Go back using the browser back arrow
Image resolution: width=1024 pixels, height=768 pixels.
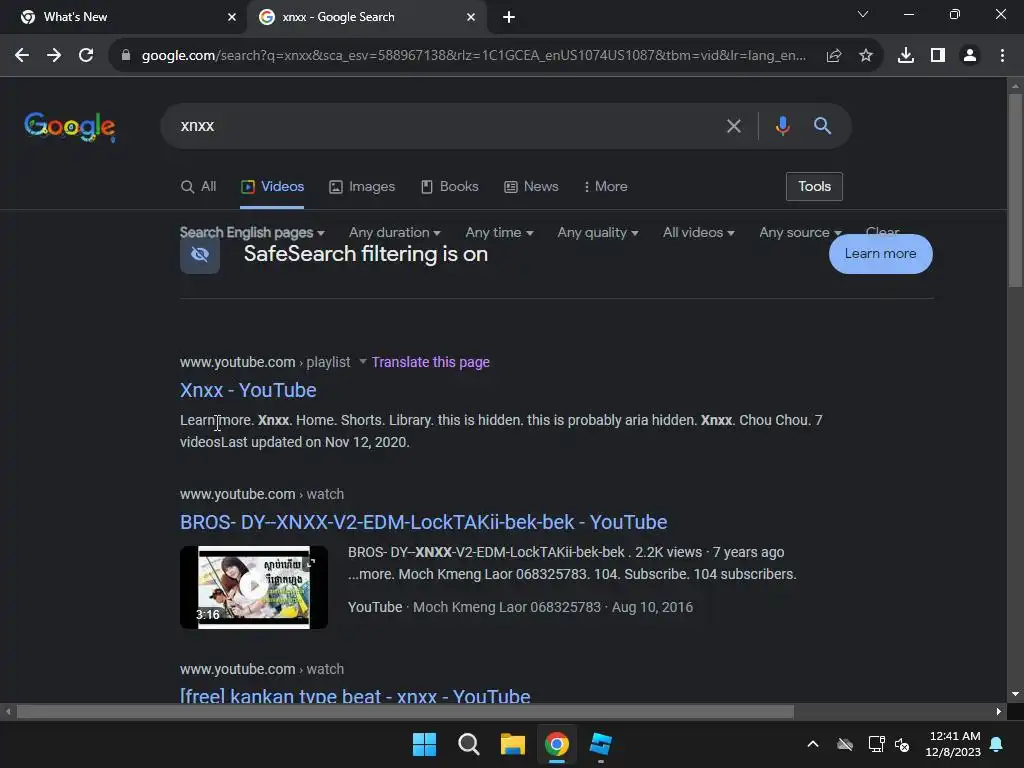22,56
